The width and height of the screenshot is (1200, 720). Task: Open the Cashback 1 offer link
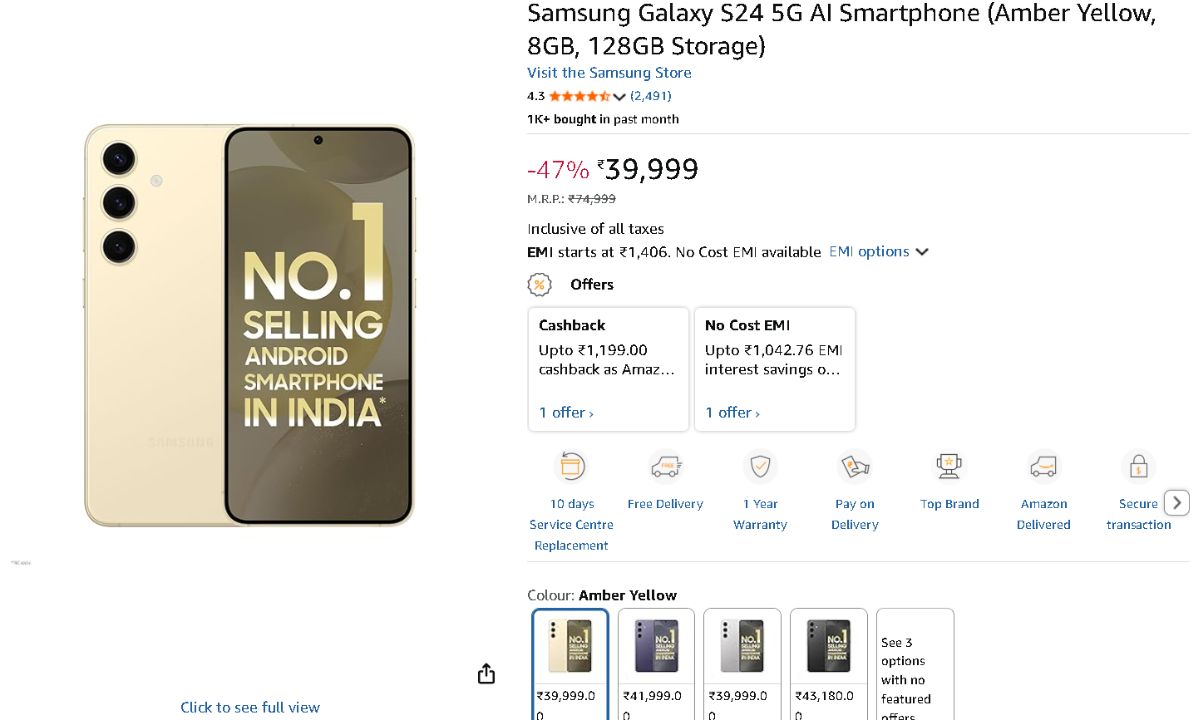566,412
